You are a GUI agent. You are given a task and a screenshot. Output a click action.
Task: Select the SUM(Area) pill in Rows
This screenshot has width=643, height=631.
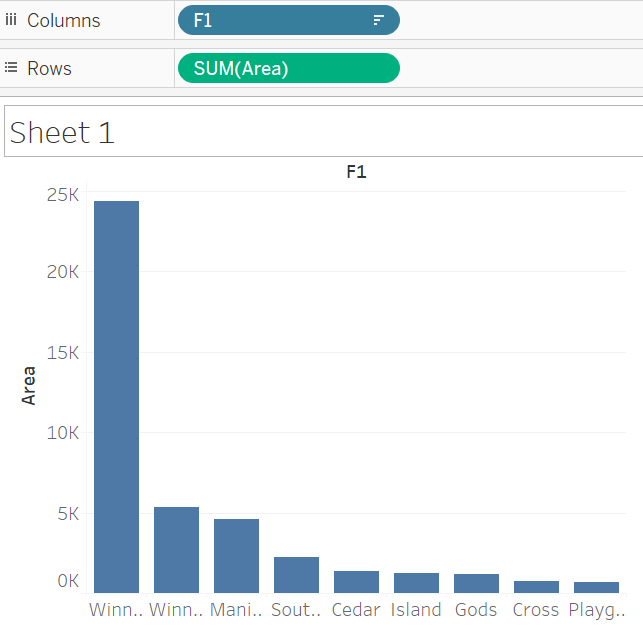pos(288,68)
